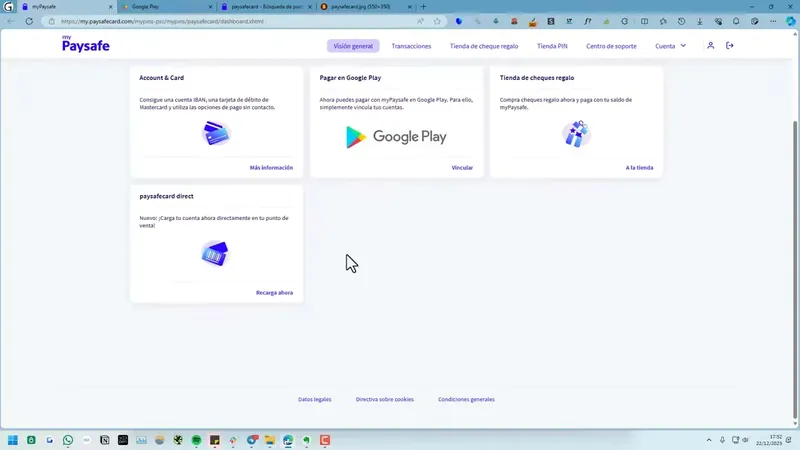Click the Google Play logo image
The height and width of the screenshot is (450, 800).
click(x=396, y=137)
